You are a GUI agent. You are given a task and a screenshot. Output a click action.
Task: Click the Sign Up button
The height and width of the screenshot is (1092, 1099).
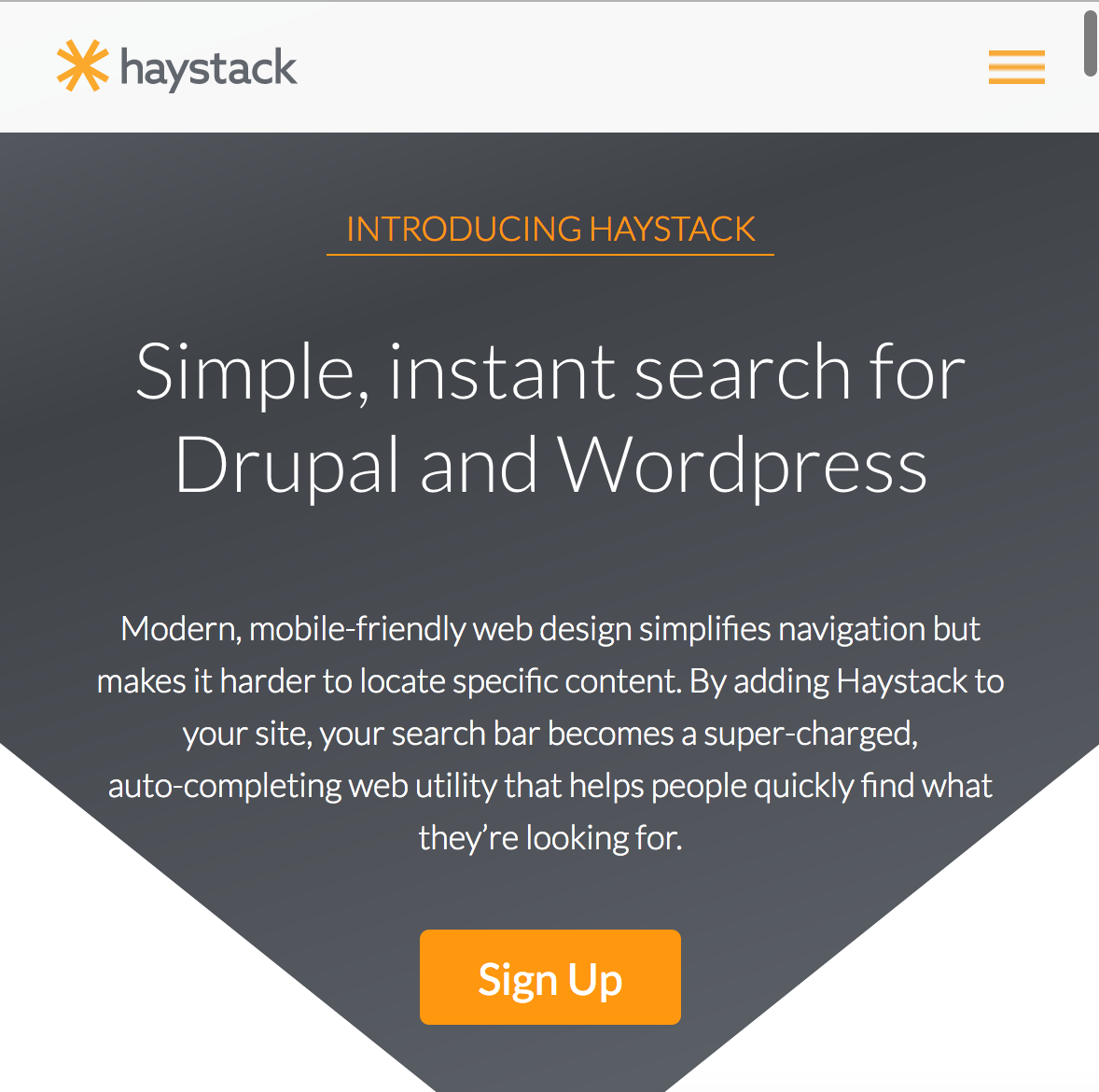[550, 977]
